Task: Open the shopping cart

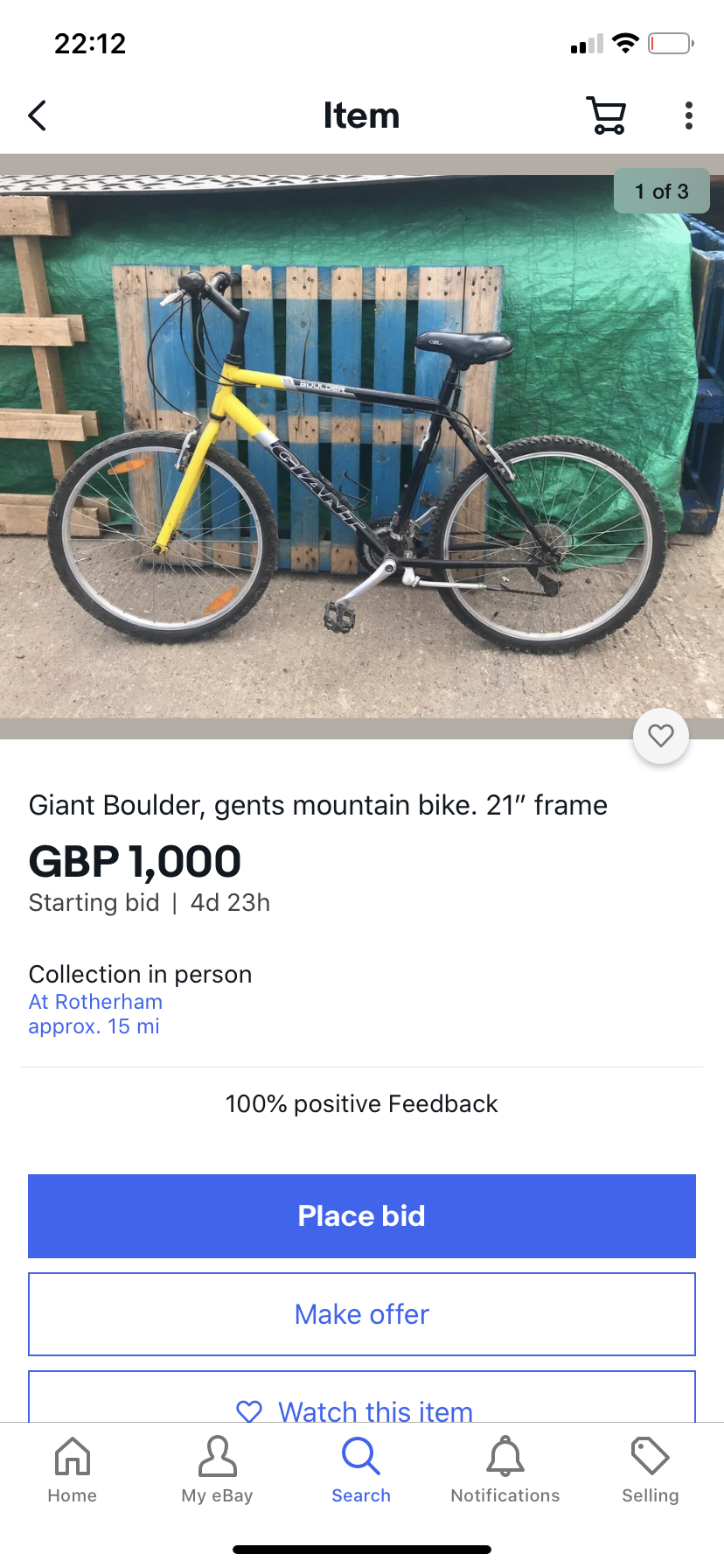Action: (x=606, y=115)
